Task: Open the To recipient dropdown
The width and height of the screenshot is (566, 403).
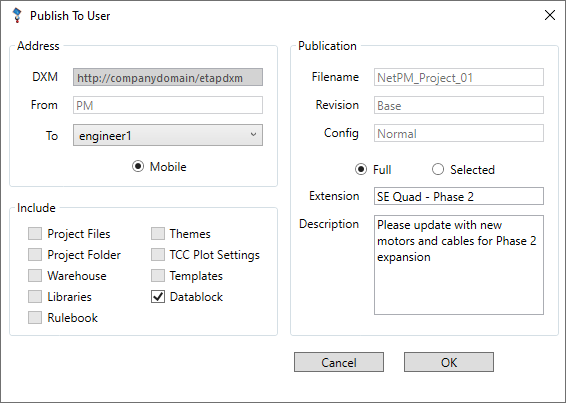Action: point(168,135)
